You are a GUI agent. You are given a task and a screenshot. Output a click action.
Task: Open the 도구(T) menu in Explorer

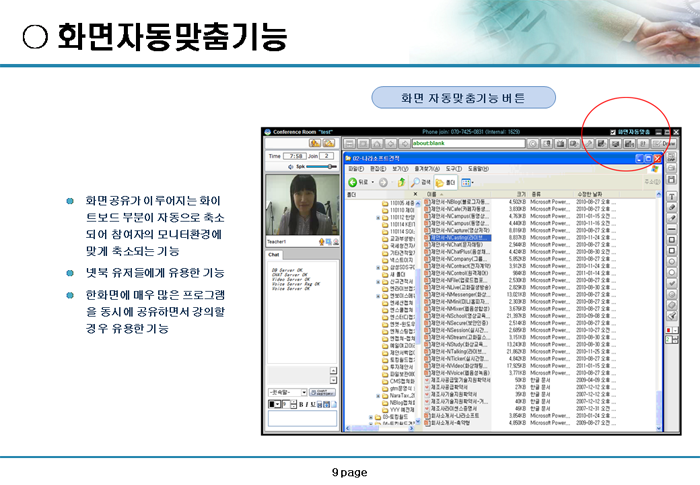[x=454, y=169]
